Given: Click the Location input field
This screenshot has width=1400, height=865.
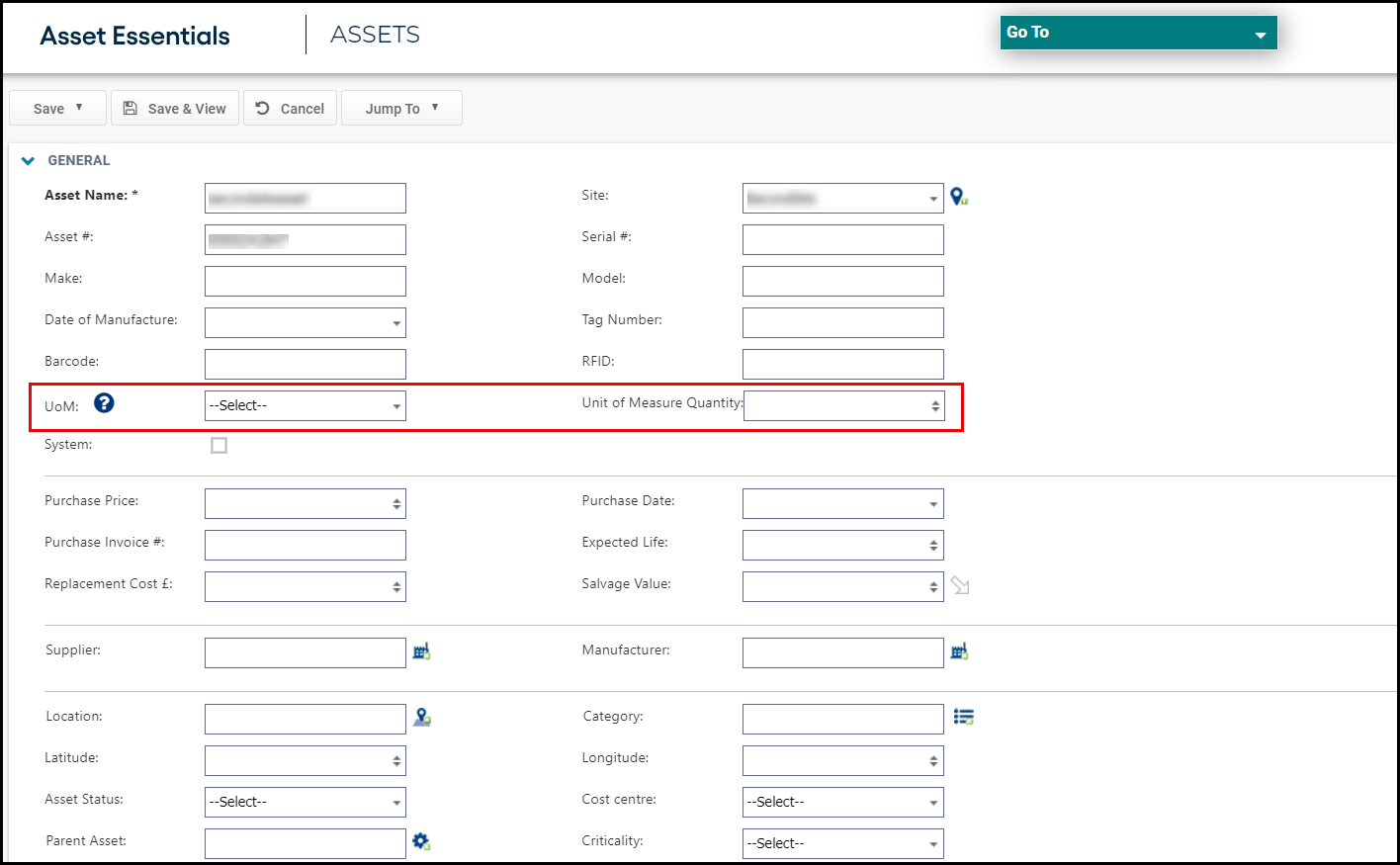Looking at the screenshot, I should [x=306, y=719].
